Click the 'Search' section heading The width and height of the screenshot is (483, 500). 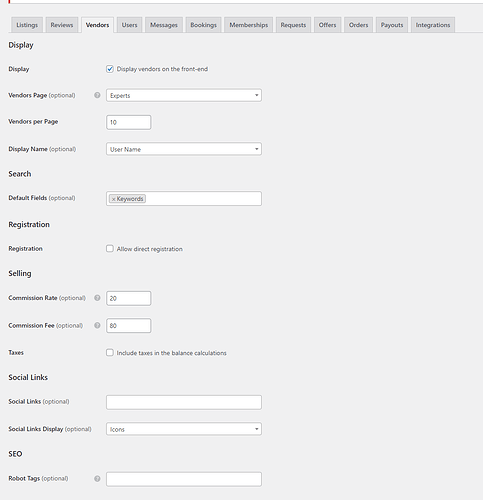coord(20,174)
